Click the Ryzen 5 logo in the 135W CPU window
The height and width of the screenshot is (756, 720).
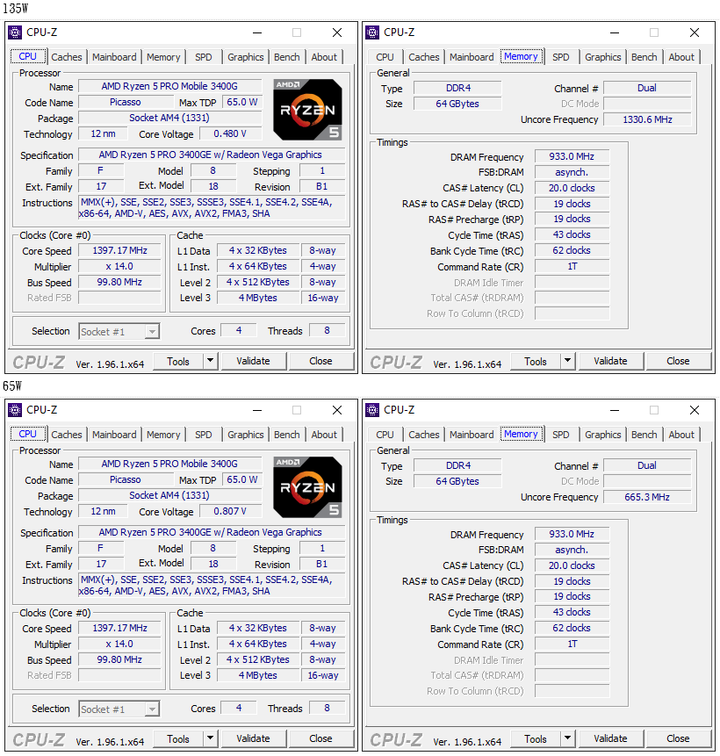pos(308,110)
